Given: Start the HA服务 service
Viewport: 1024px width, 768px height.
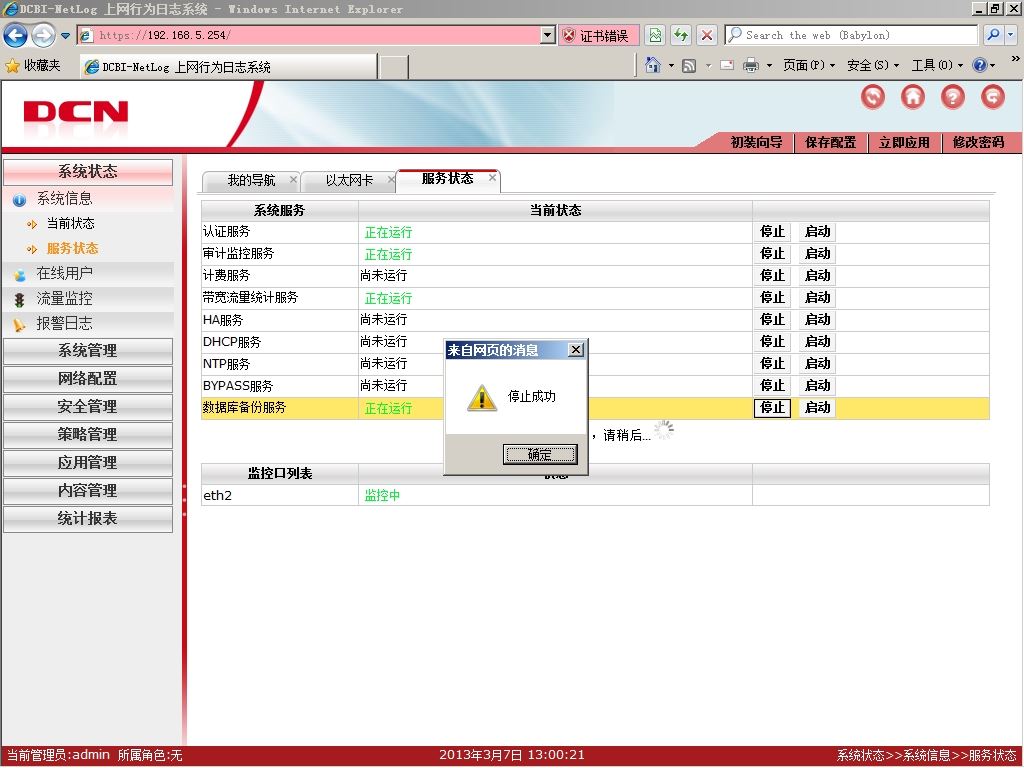Looking at the screenshot, I should click(x=817, y=320).
